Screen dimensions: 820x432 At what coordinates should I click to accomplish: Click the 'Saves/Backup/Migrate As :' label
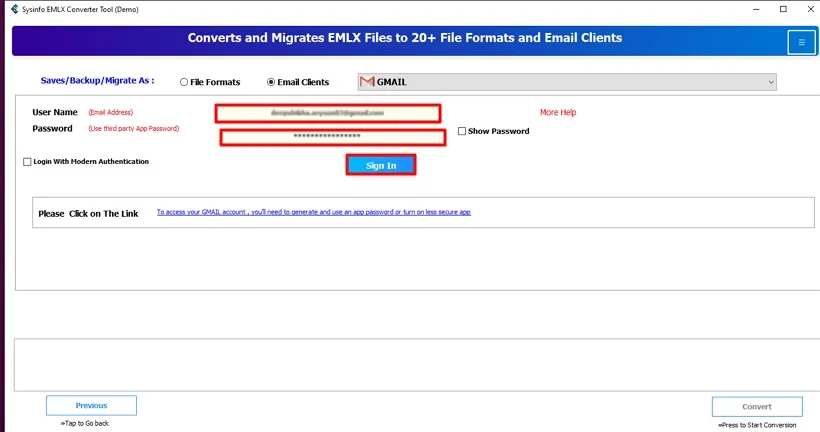97,81
